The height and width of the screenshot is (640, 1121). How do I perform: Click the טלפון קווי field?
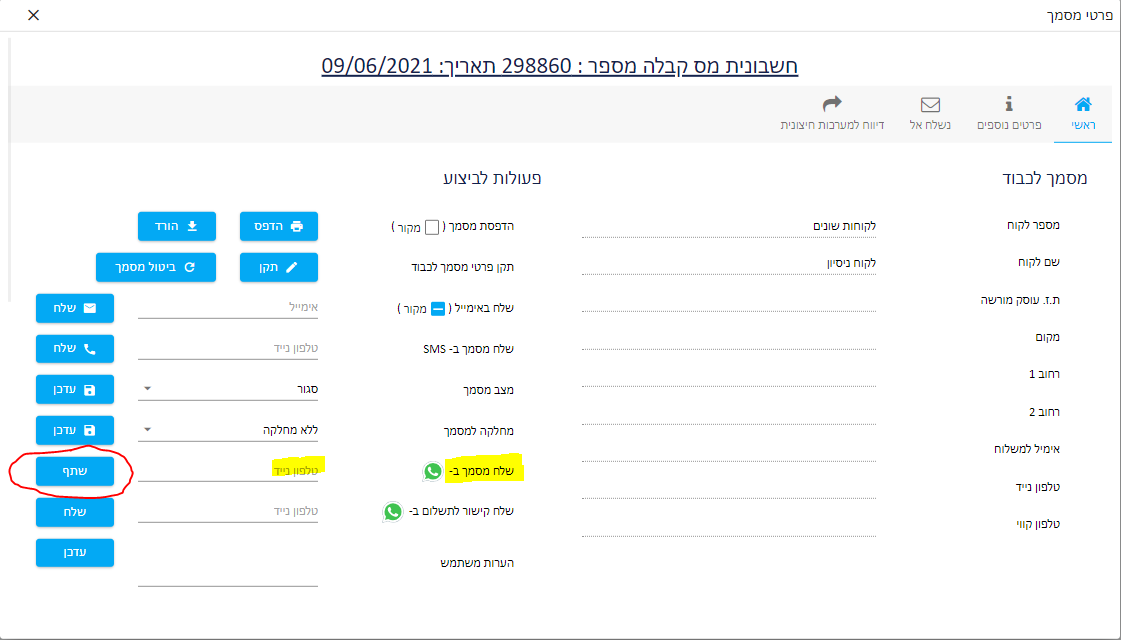click(729, 525)
